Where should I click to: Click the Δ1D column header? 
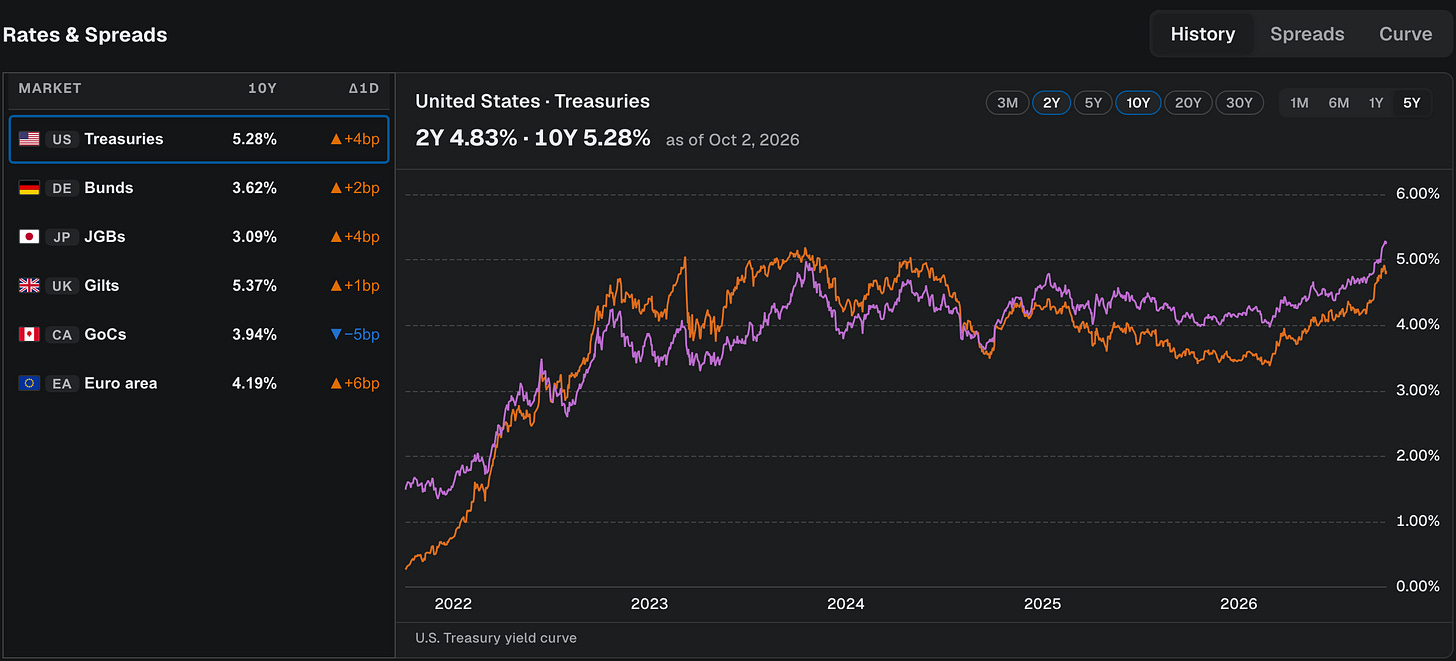click(364, 89)
